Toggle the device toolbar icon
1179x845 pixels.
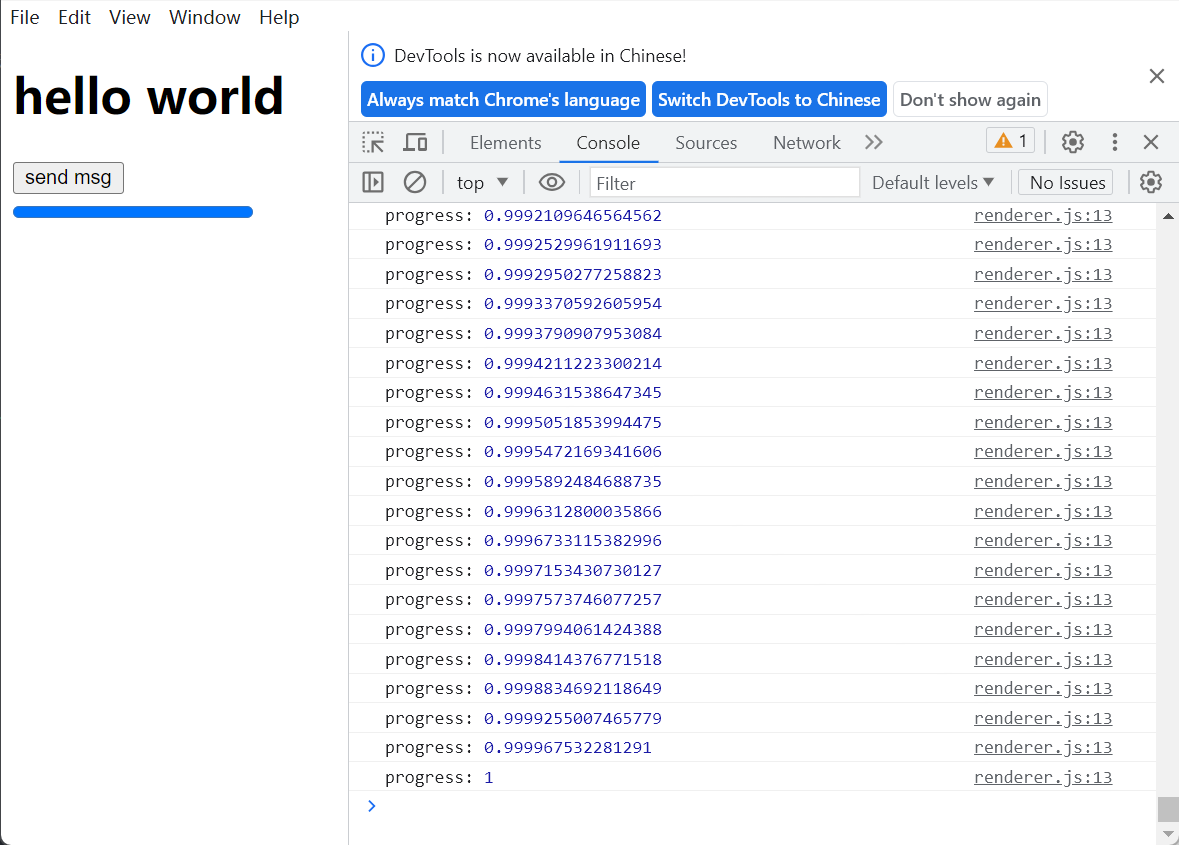tap(415, 142)
